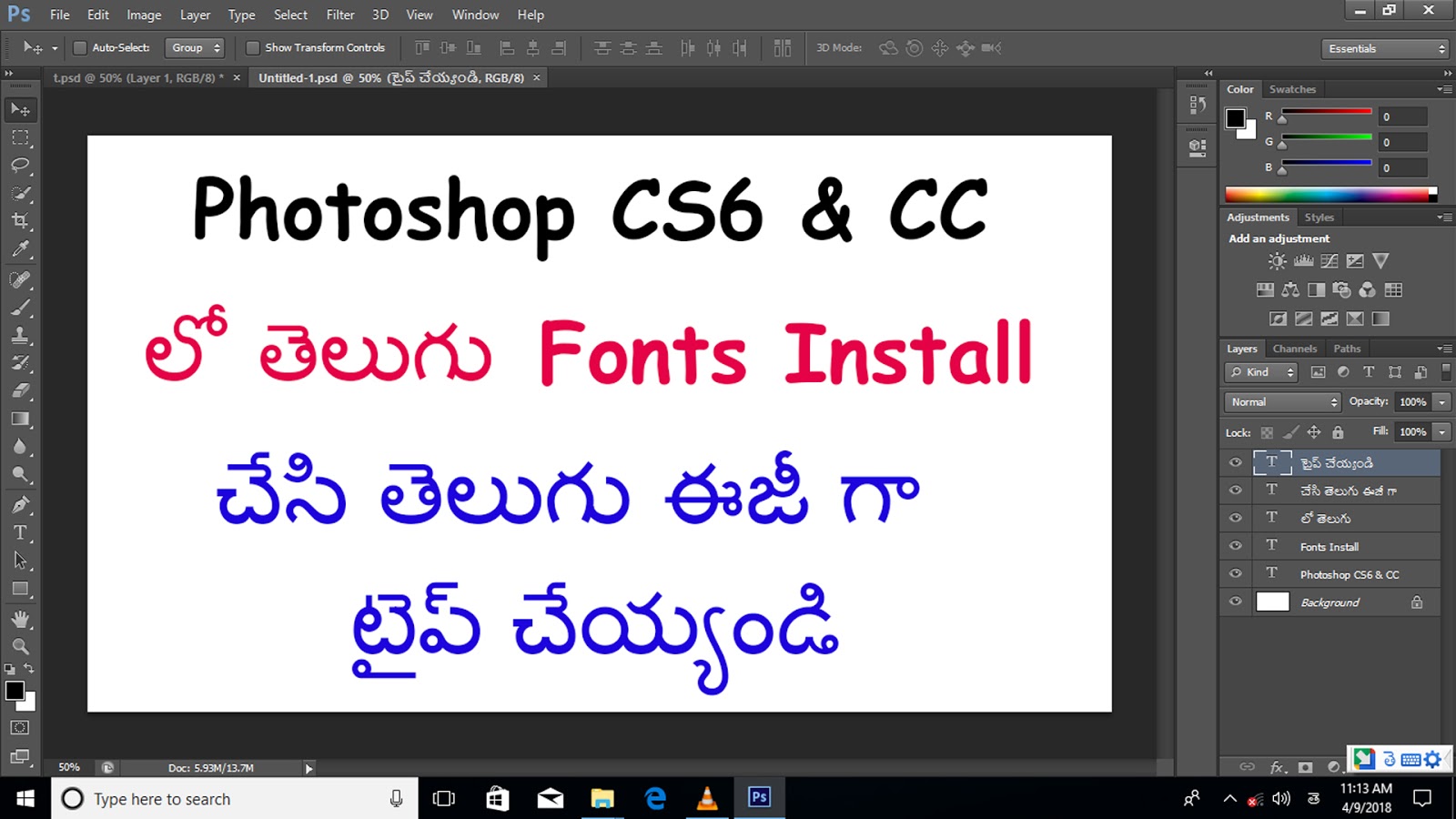Select the Quick Selection tool

tap(20, 194)
